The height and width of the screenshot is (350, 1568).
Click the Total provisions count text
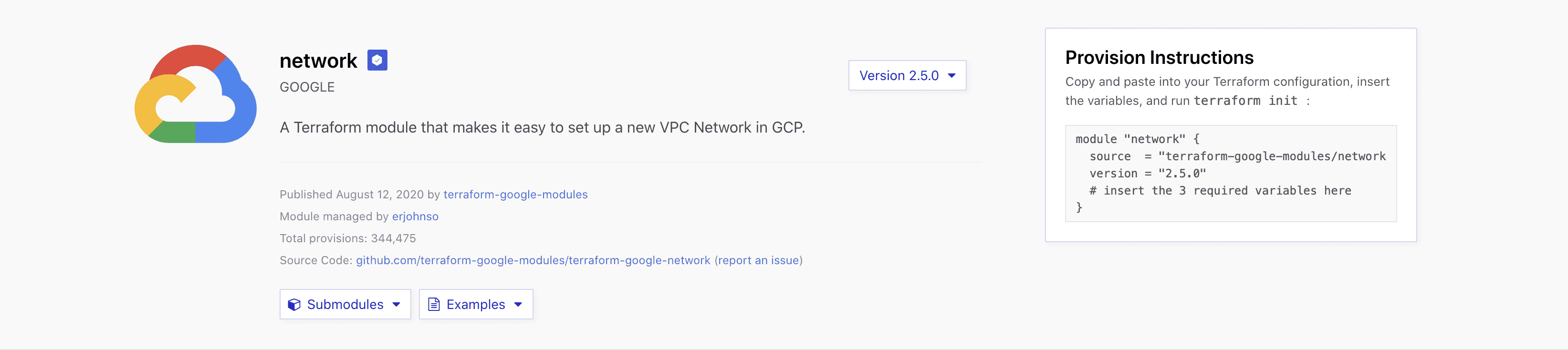pyautogui.click(x=347, y=238)
